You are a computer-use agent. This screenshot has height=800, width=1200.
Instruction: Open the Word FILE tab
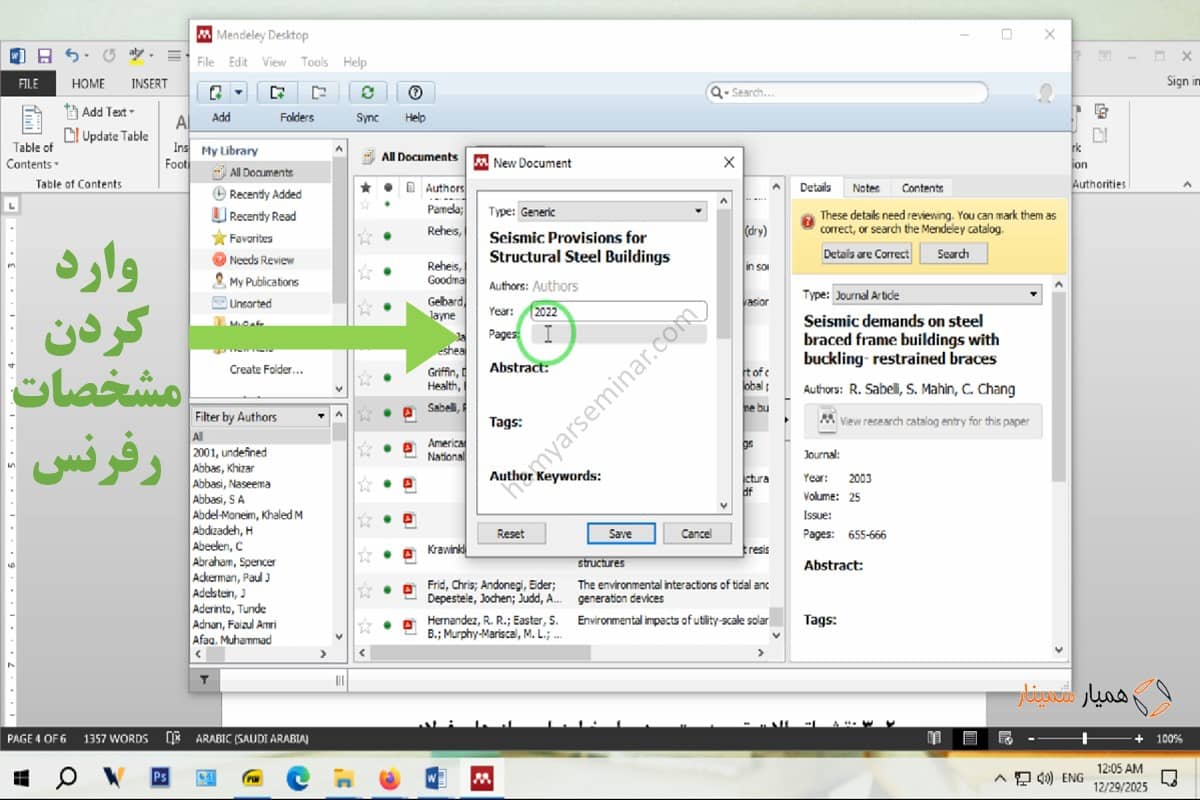point(28,84)
